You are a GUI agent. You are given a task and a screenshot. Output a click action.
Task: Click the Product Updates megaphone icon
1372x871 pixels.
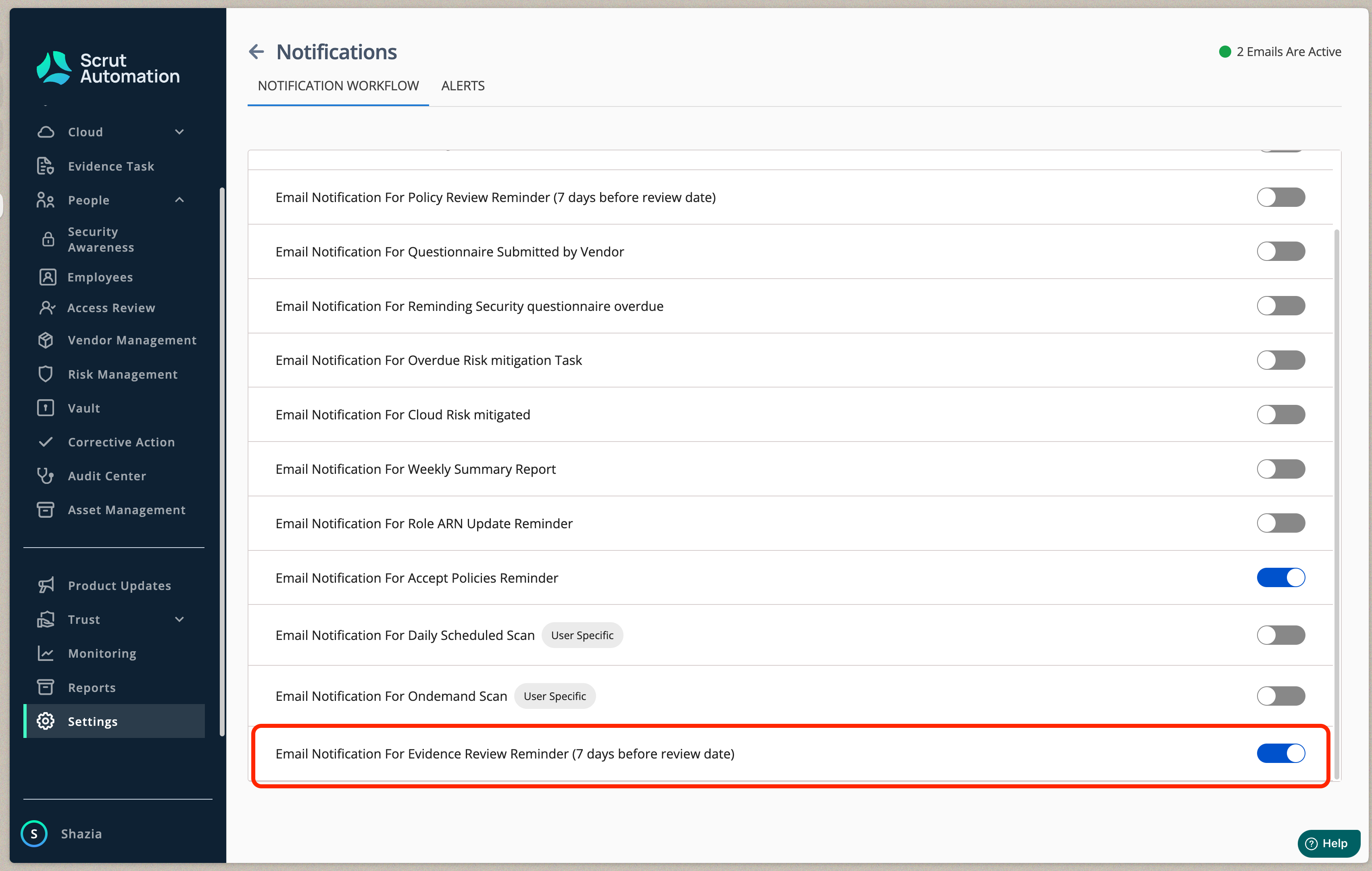point(46,586)
